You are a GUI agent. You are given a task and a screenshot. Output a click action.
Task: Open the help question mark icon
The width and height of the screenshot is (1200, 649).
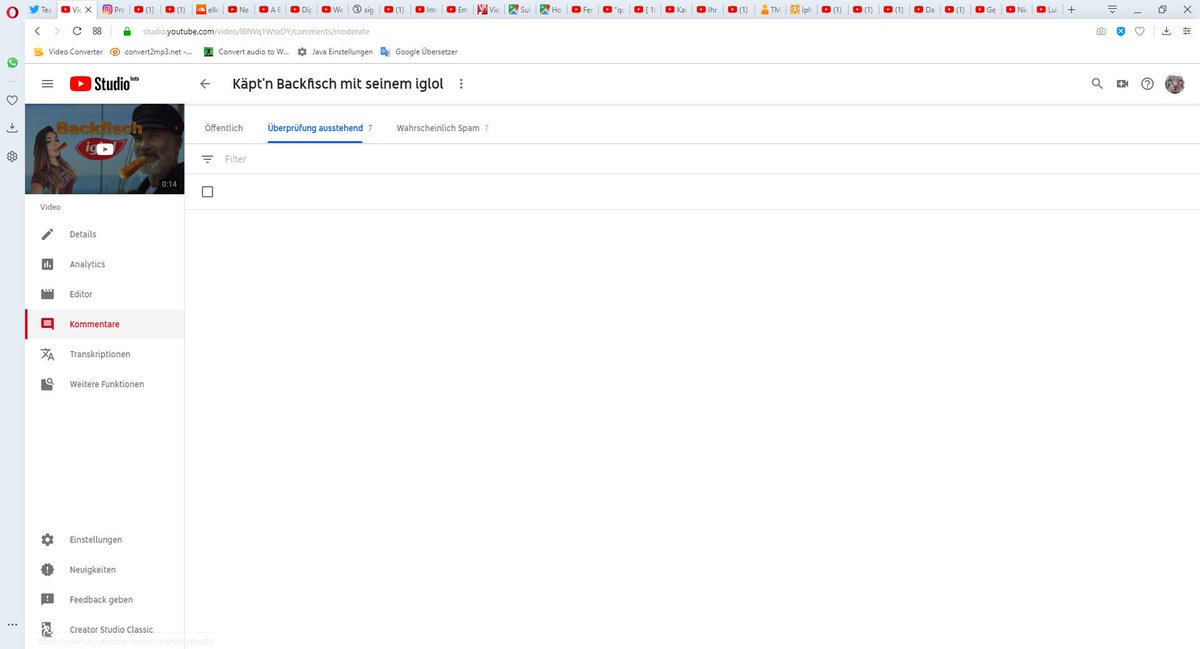[1147, 84]
